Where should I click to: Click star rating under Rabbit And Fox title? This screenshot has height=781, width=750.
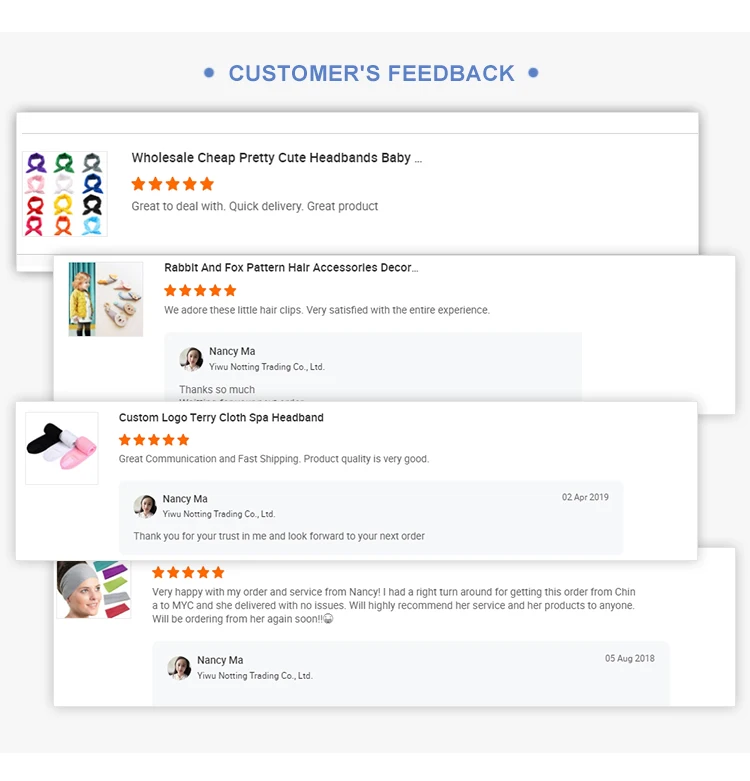click(x=200, y=290)
